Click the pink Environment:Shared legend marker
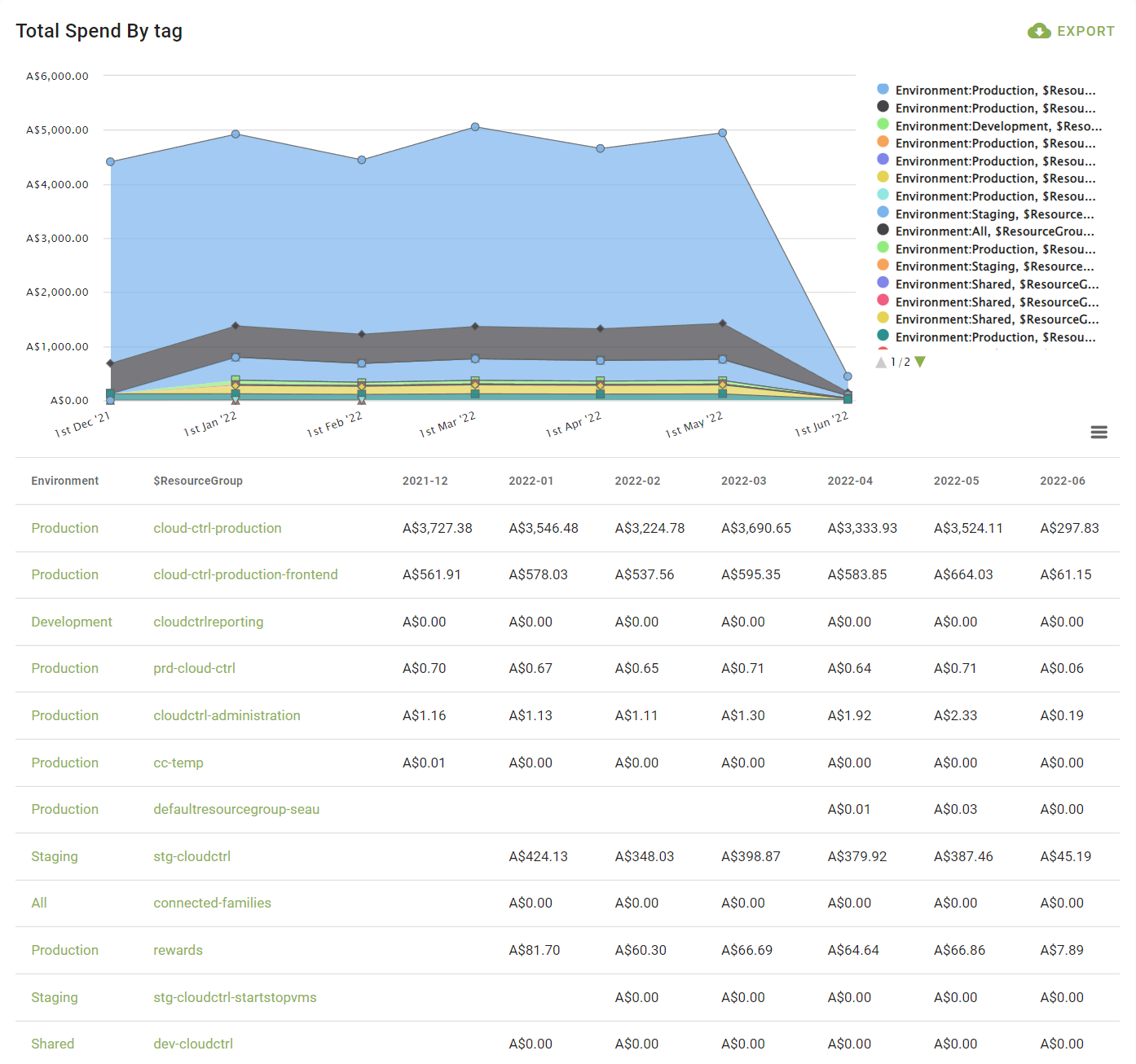Viewport: 1136px width, 1064px height. [883, 301]
